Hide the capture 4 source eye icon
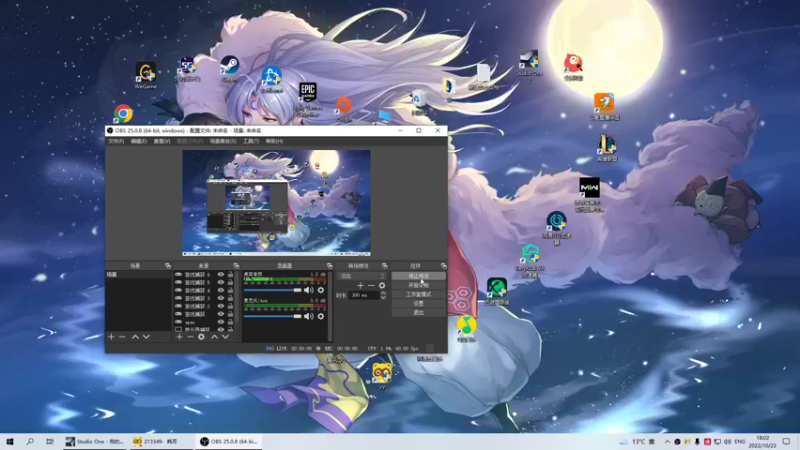The image size is (800, 450). pyautogui.click(x=221, y=290)
